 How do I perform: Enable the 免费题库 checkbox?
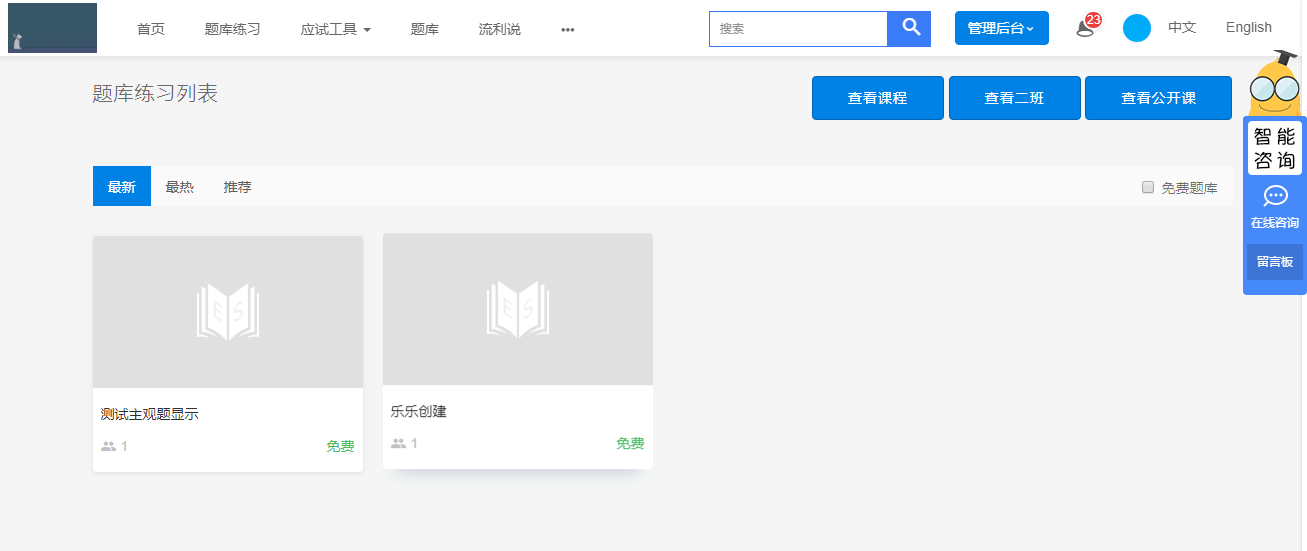(x=1148, y=187)
